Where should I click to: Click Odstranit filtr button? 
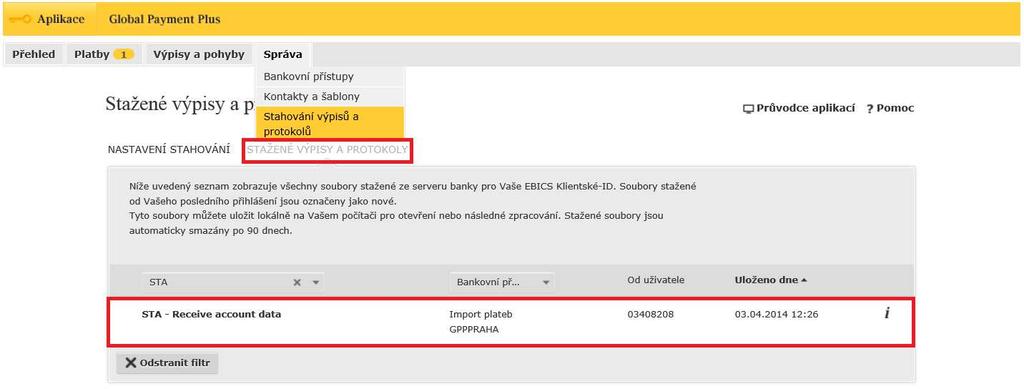coord(167,364)
